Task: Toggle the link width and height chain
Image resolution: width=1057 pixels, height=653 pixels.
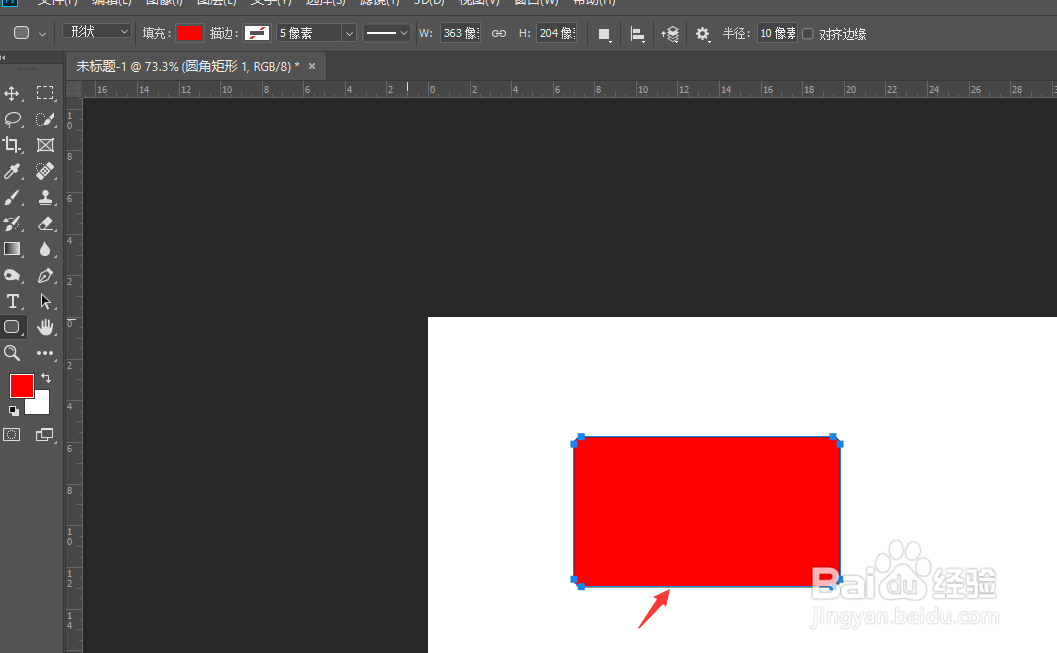Action: tap(499, 34)
